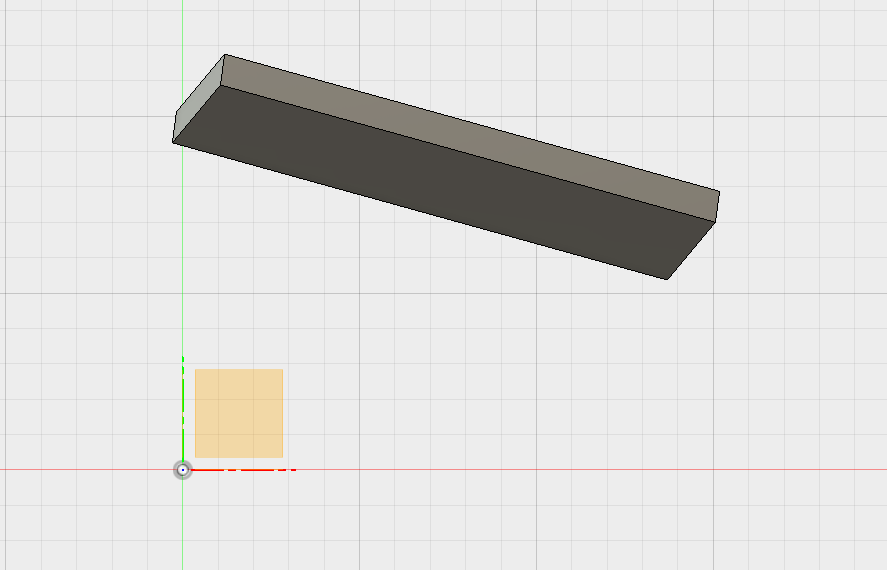Select the slanted left edge of the dark face
Image resolution: width=887 pixels, height=570 pixels.
196,114
